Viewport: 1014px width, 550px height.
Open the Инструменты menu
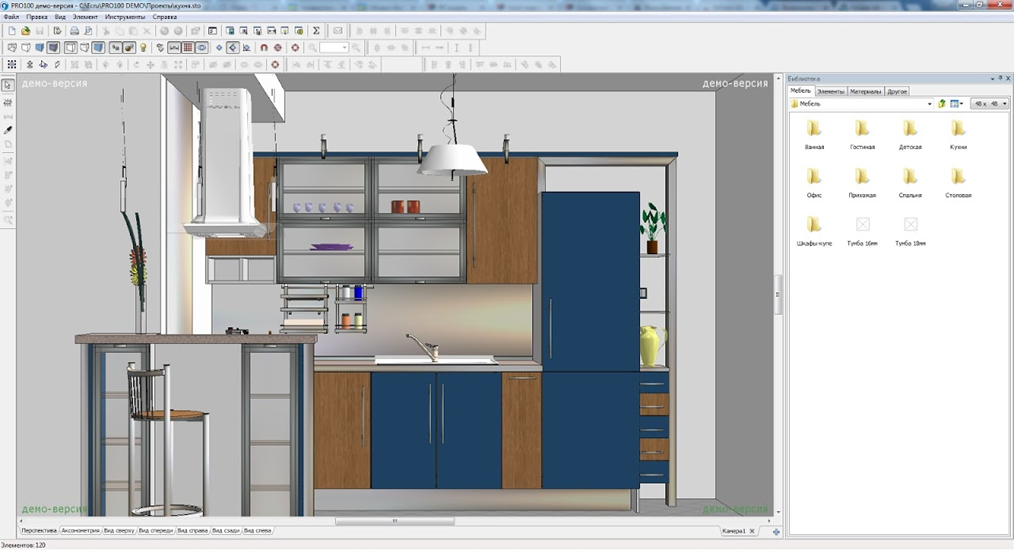124,17
